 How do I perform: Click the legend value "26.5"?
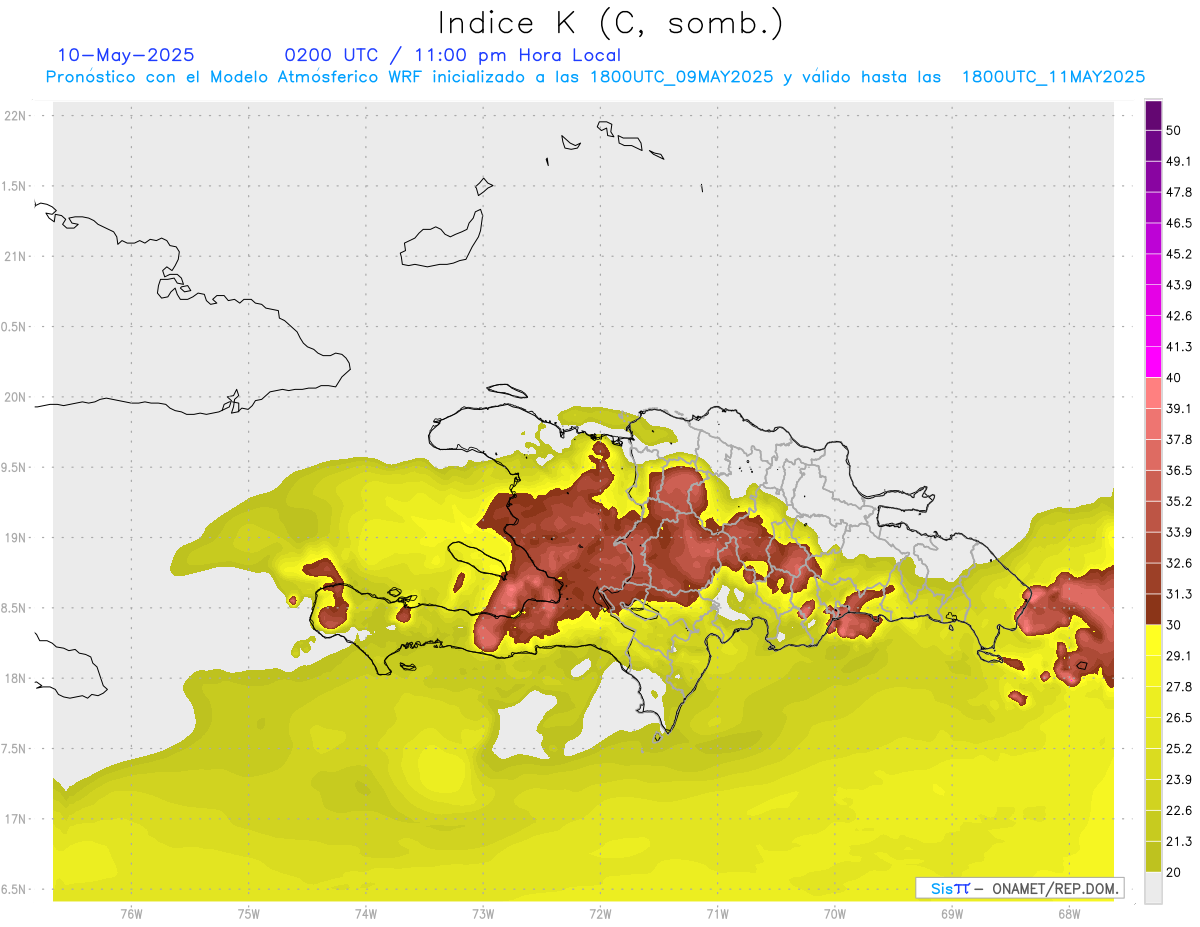(1178, 718)
